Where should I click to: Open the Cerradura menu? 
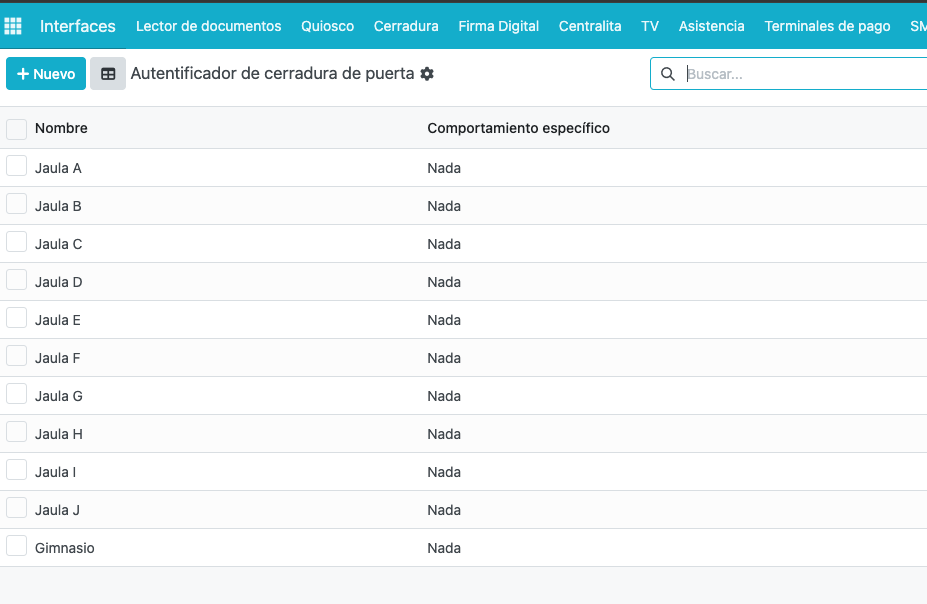coord(406,26)
